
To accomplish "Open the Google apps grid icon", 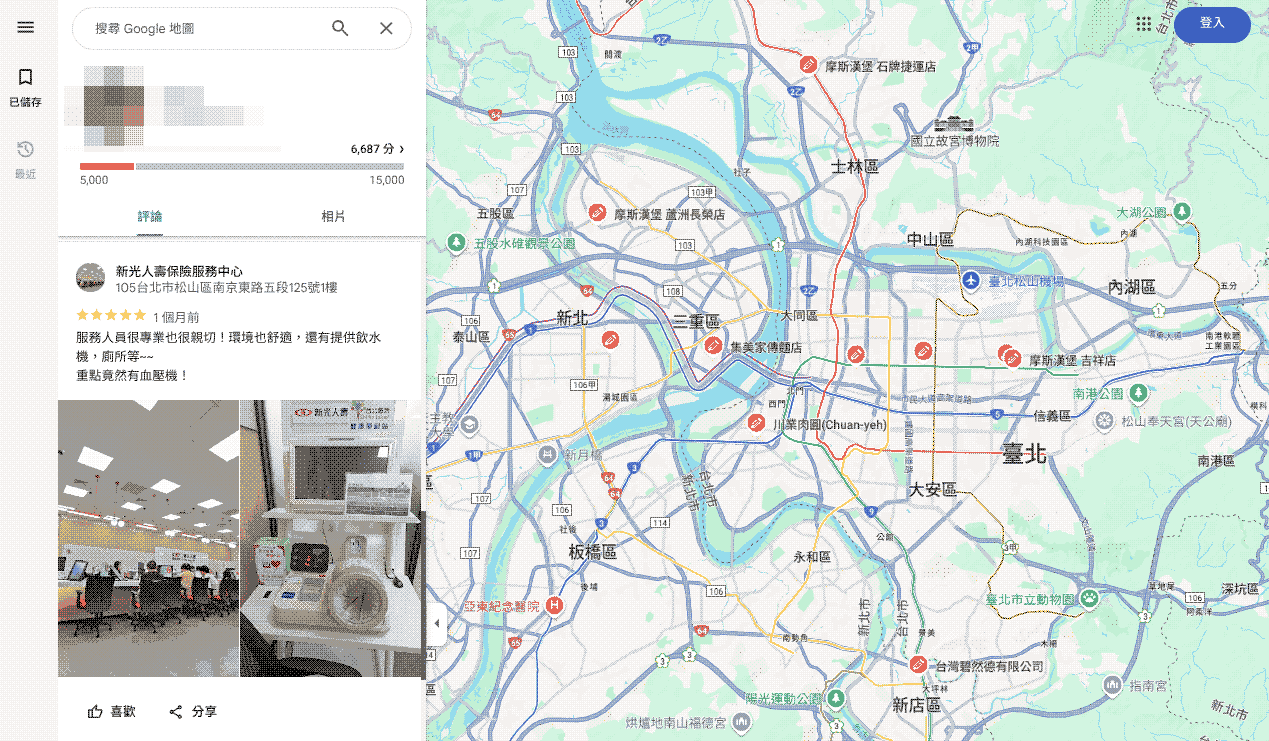I will coord(1144,23).
